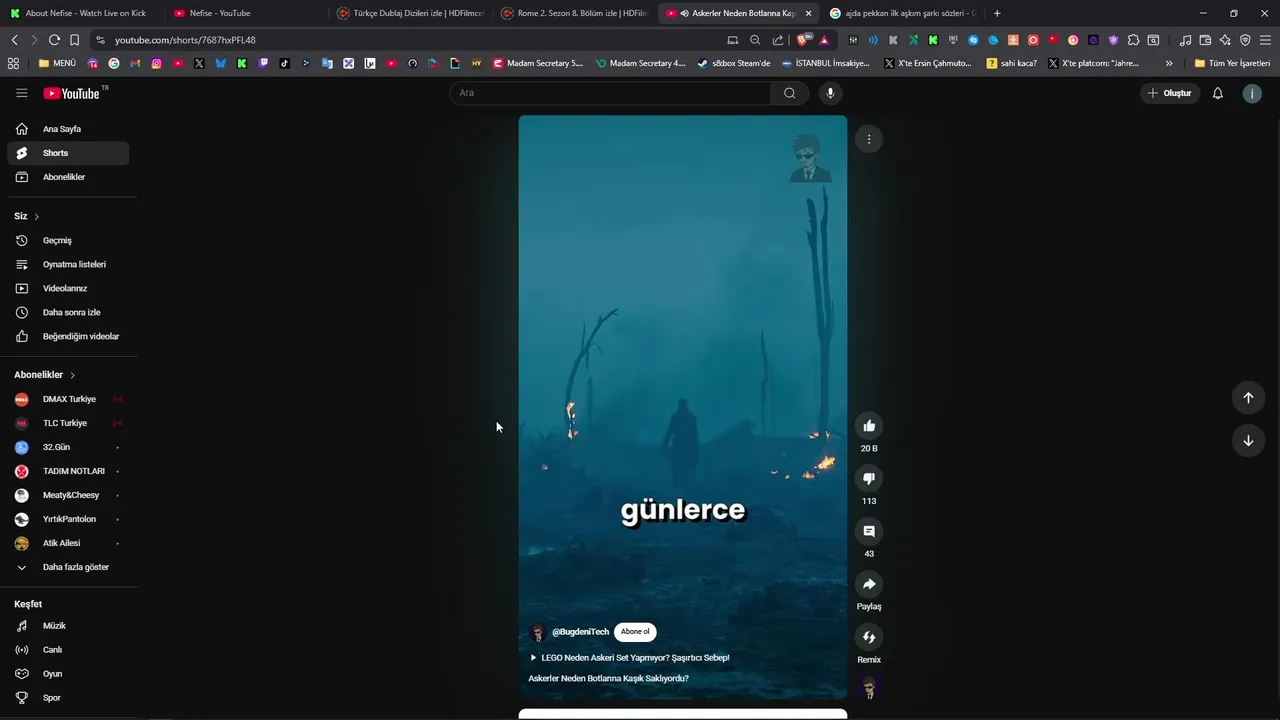The image size is (1280, 720).
Task: Open the Tüm Yer İşaretleri folder
Action: [1232, 63]
